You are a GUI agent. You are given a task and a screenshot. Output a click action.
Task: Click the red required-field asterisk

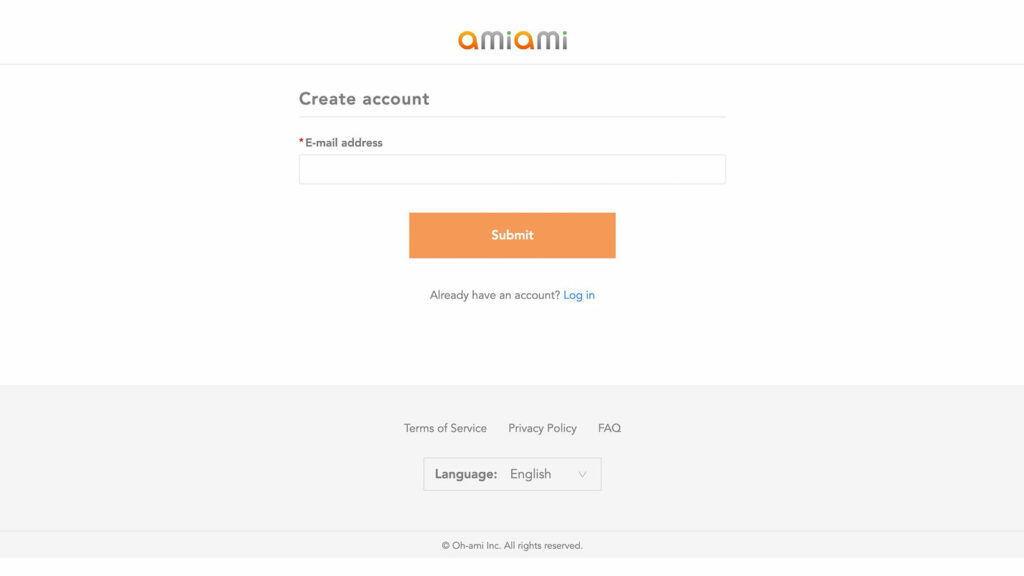[301, 142]
